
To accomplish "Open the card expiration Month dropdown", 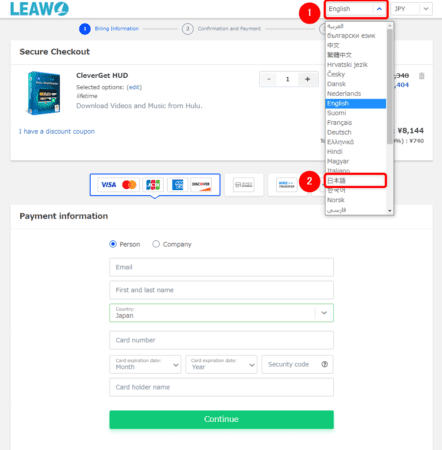I will (x=145, y=364).
